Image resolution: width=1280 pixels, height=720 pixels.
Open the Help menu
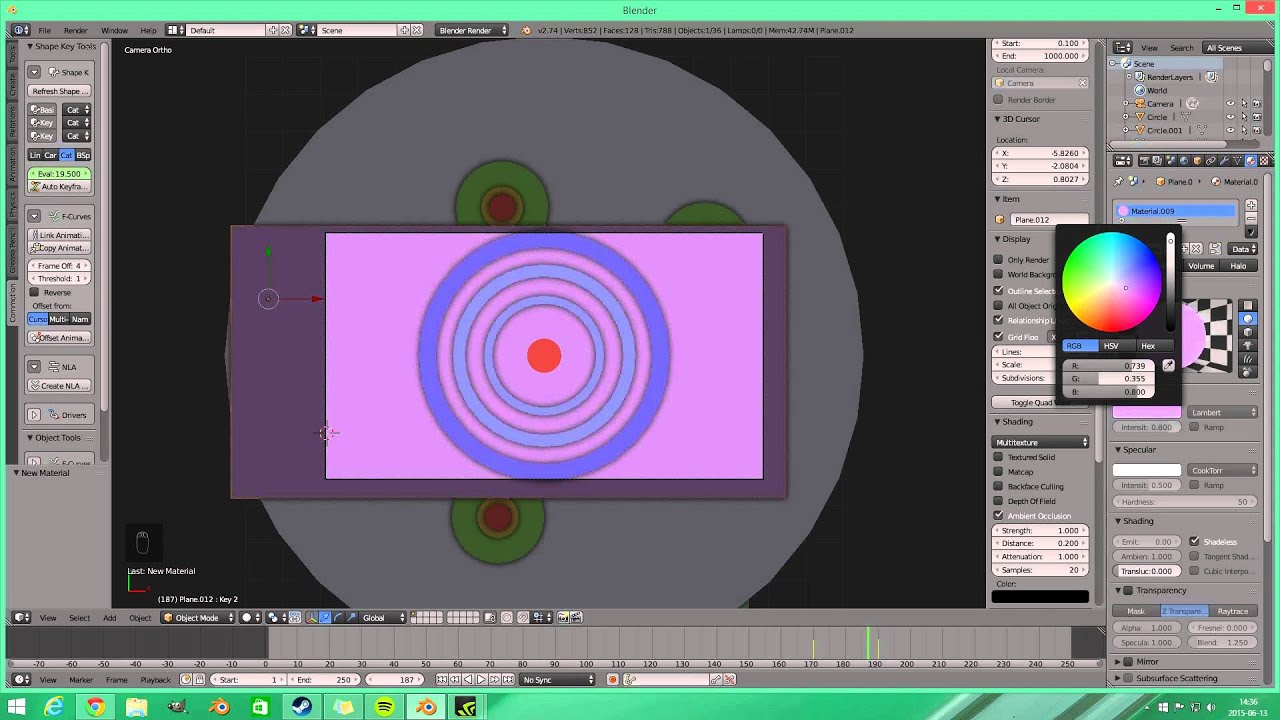click(x=148, y=30)
